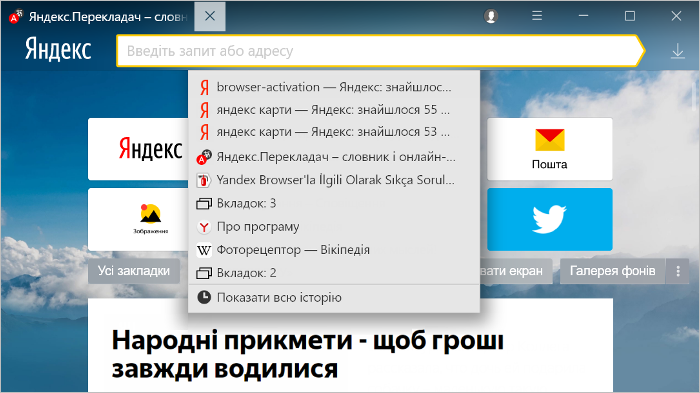Select 'Показати всю історію'
Screen dimensions: 700x393
[x=334, y=297]
